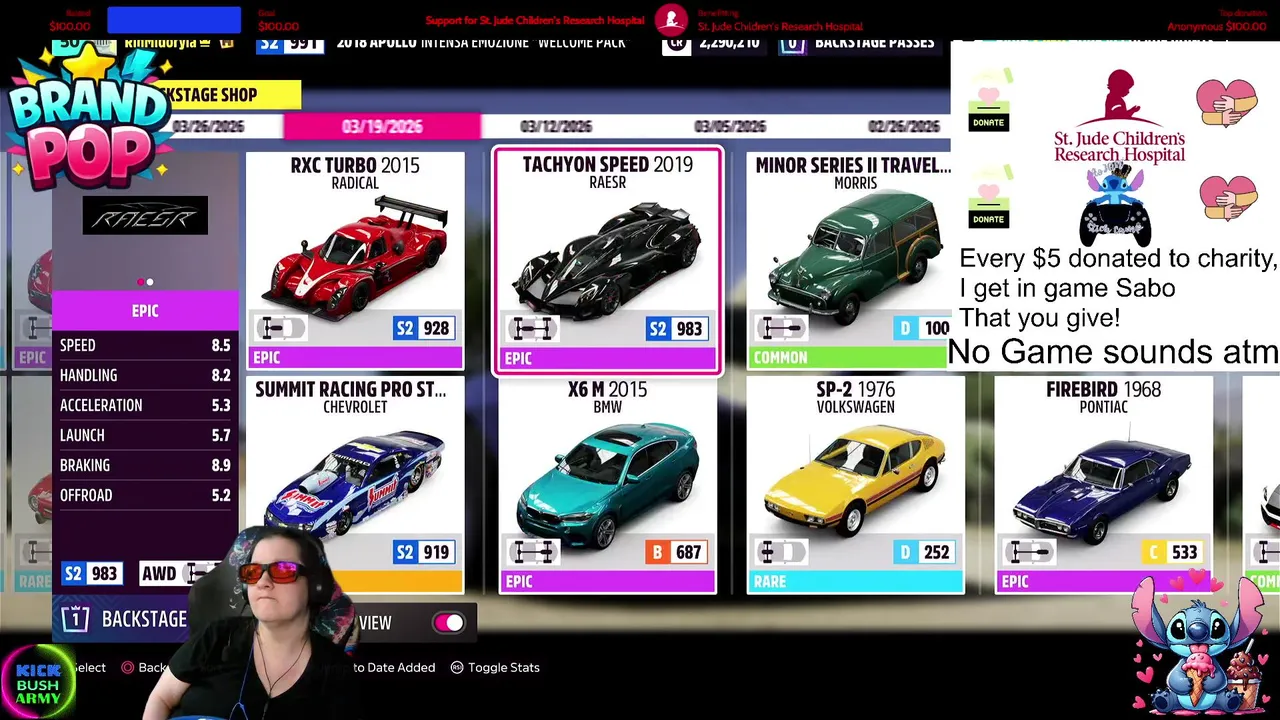Click the drivetrain icon on RXC Turbo card
Image resolution: width=1280 pixels, height=720 pixels.
tap(281, 328)
